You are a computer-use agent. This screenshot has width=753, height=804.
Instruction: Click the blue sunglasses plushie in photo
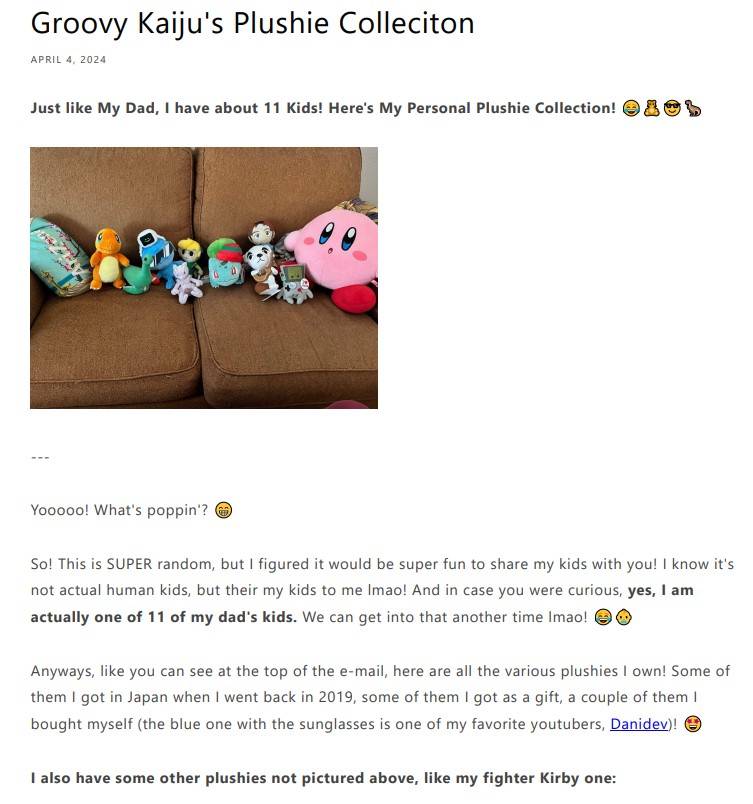(156, 255)
